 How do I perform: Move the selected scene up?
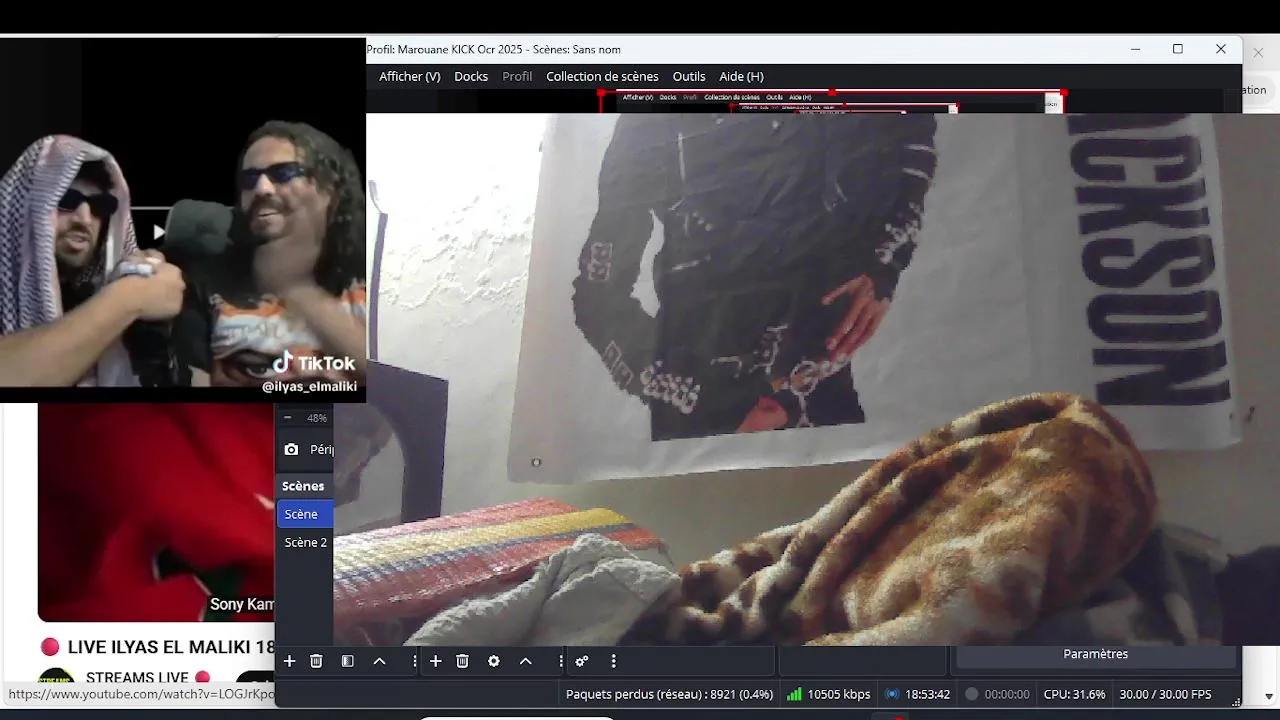[x=379, y=661]
